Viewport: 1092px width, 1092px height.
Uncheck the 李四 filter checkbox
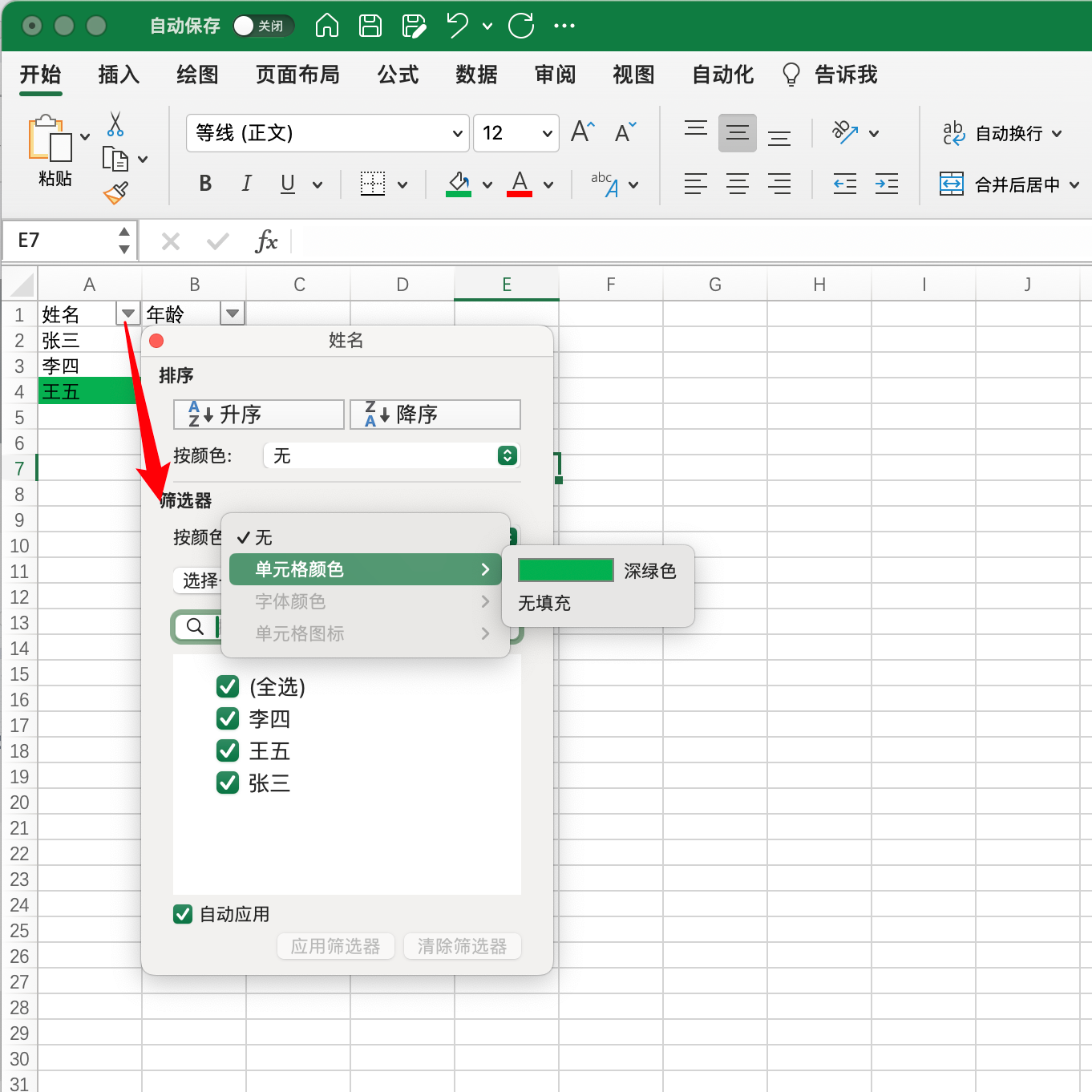228,718
